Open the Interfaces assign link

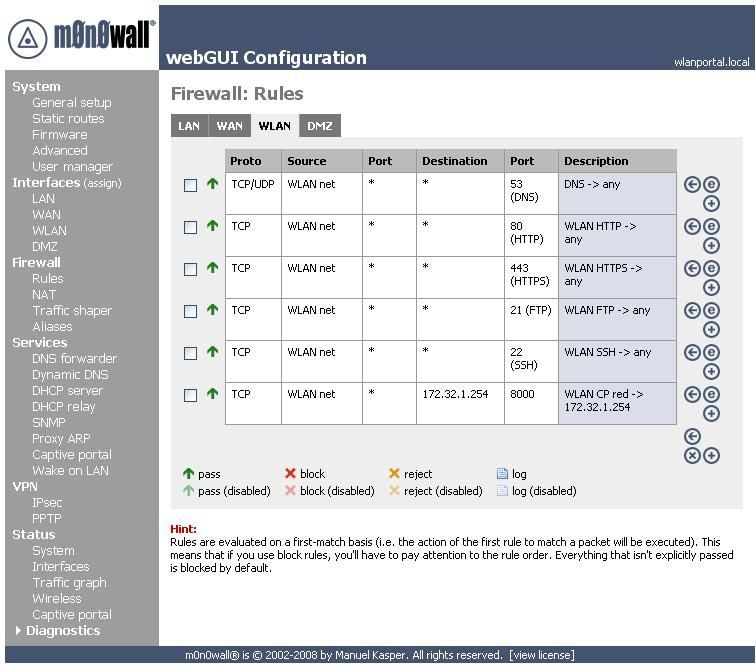click(103, 183)
